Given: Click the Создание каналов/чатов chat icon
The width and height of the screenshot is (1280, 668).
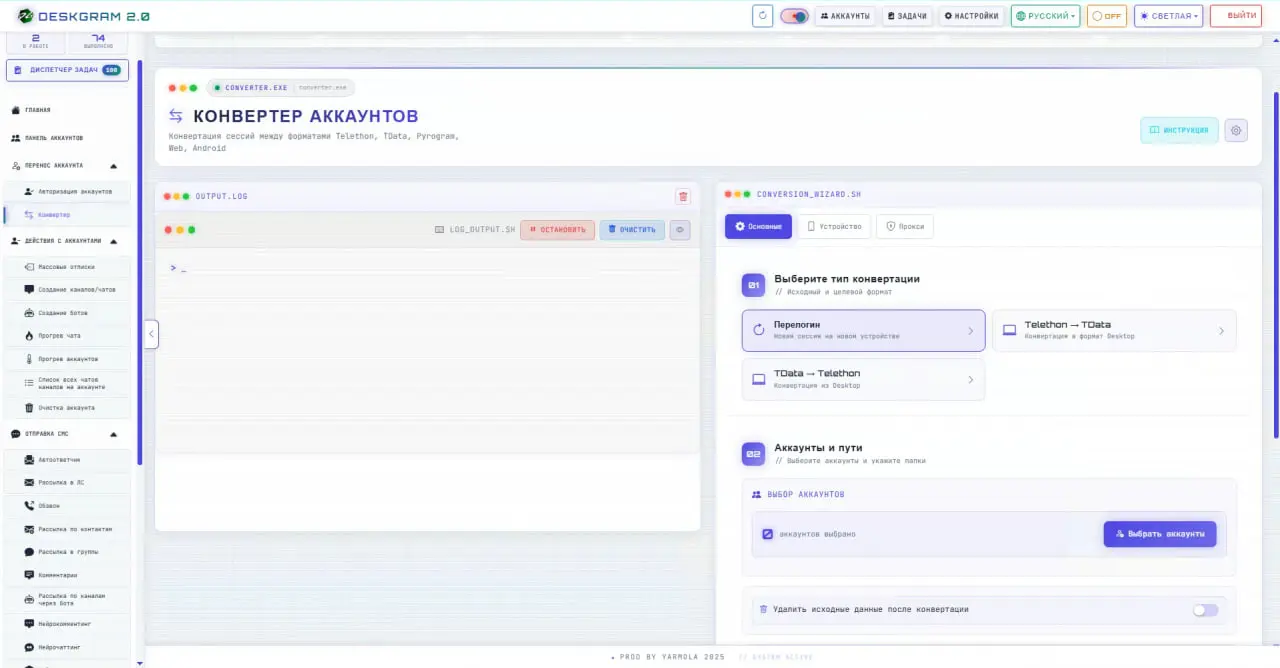Looking at the screenshot, I should pos(29,290).
